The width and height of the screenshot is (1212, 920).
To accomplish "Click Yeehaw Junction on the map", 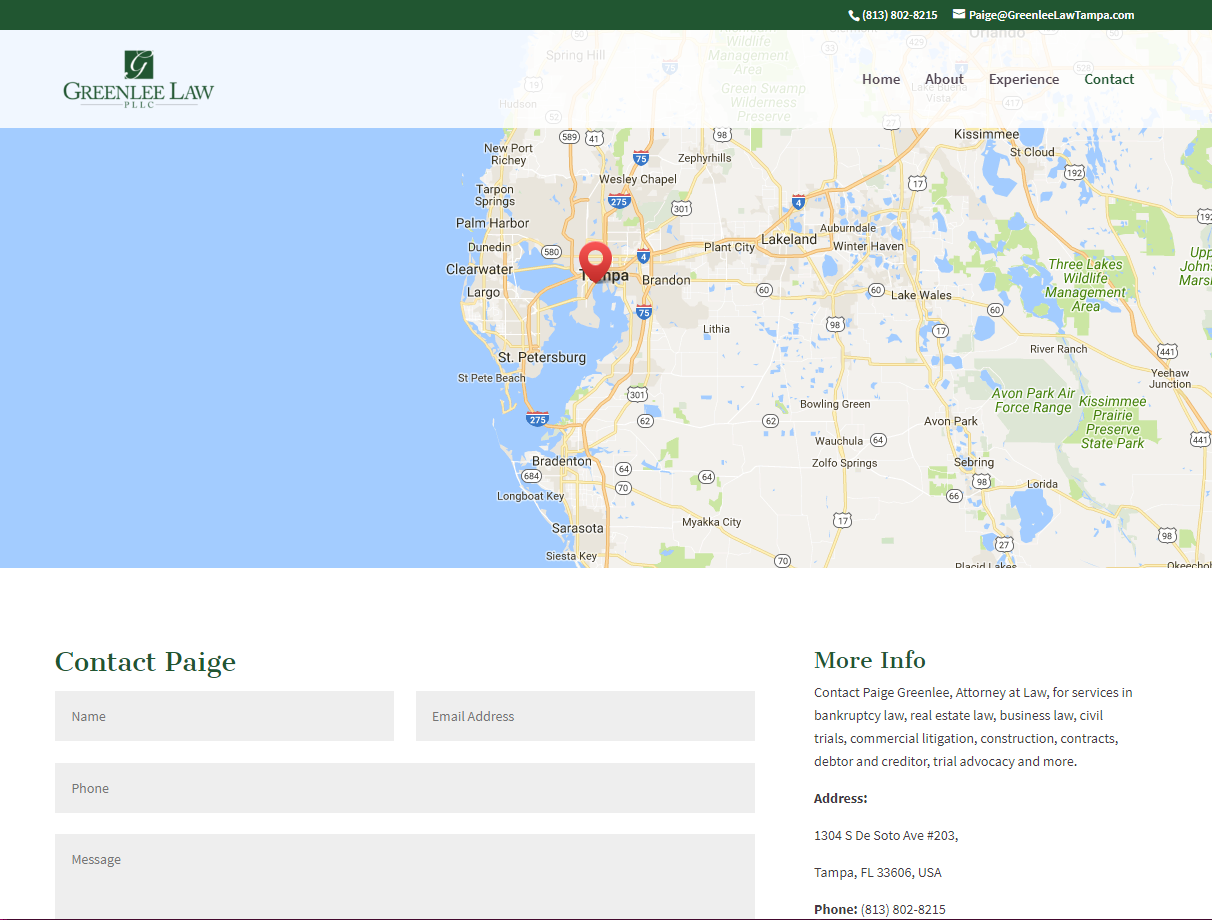I will pos(1170,378).
